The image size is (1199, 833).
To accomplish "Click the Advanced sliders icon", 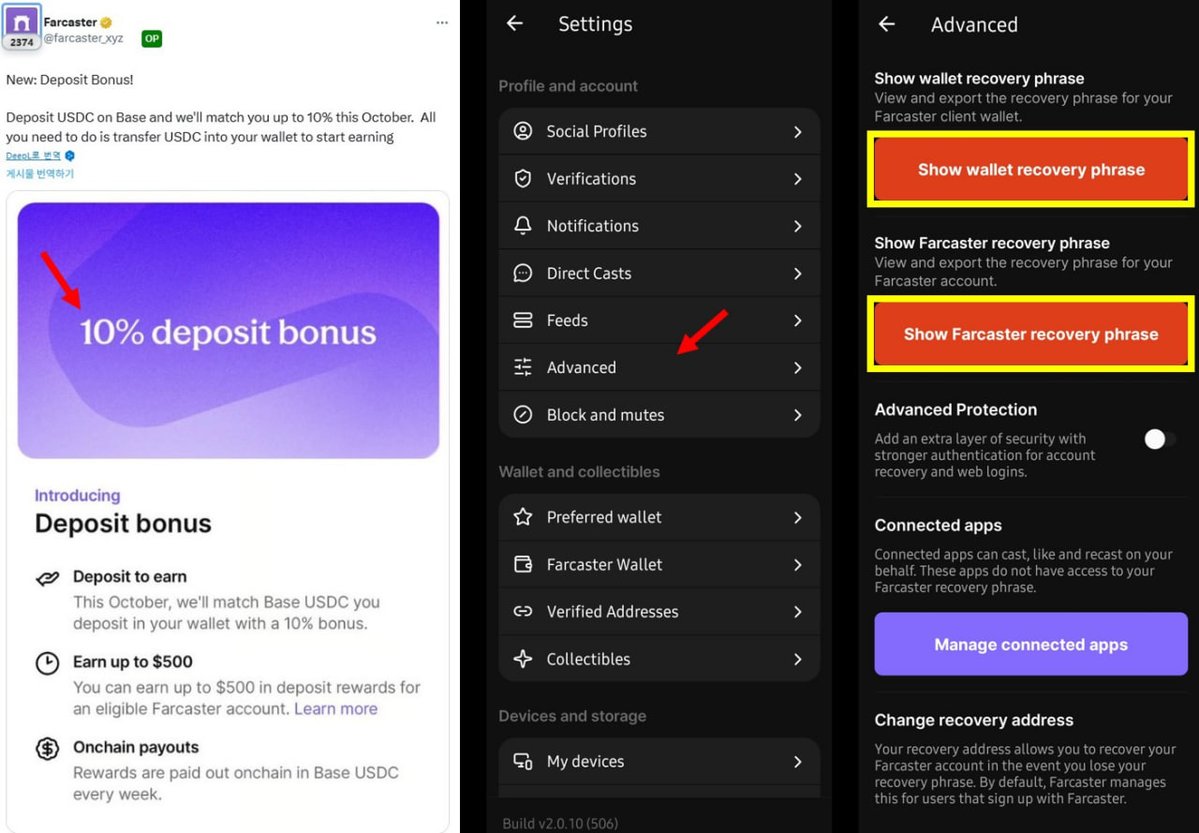I will pyautogui.click(x=523, y=367).
